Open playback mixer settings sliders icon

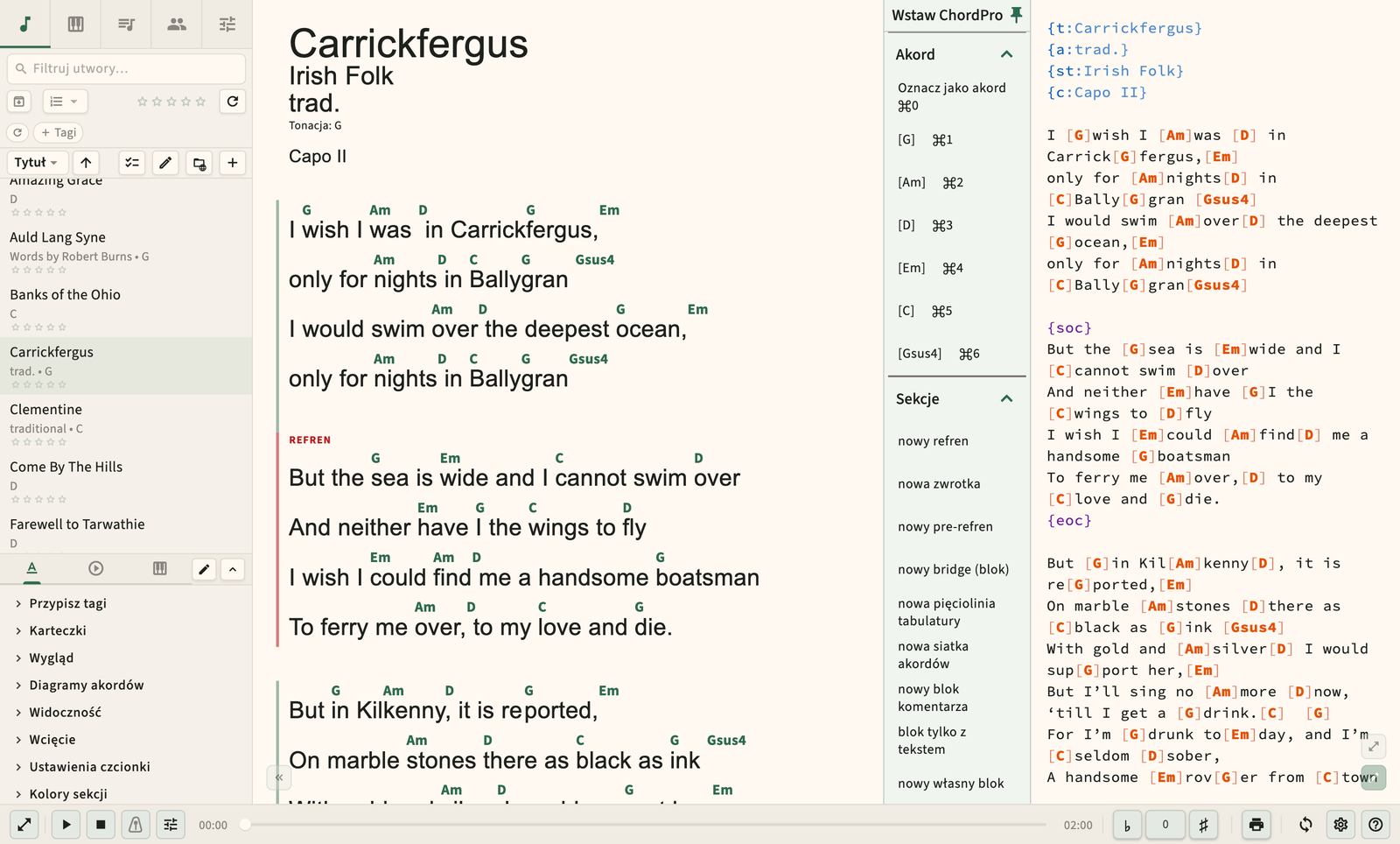(x=171, y=825)
